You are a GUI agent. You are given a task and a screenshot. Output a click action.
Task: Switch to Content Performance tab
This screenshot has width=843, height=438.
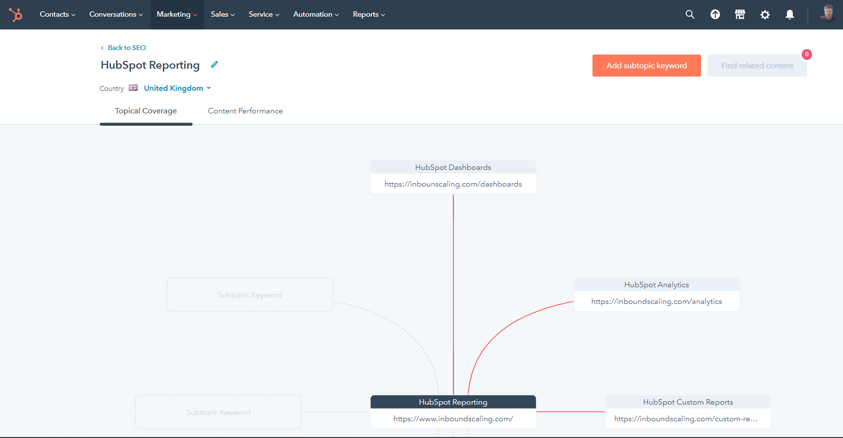(245, 111)
